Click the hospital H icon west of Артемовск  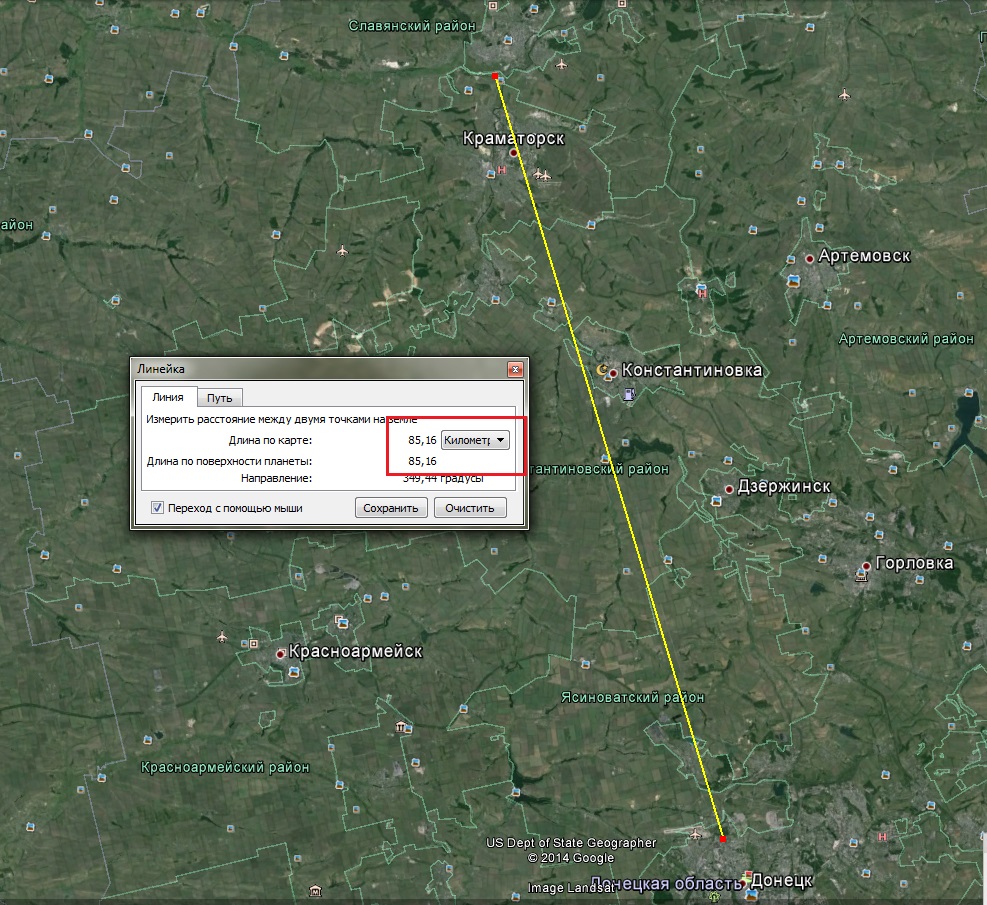(x=702, y=292)
